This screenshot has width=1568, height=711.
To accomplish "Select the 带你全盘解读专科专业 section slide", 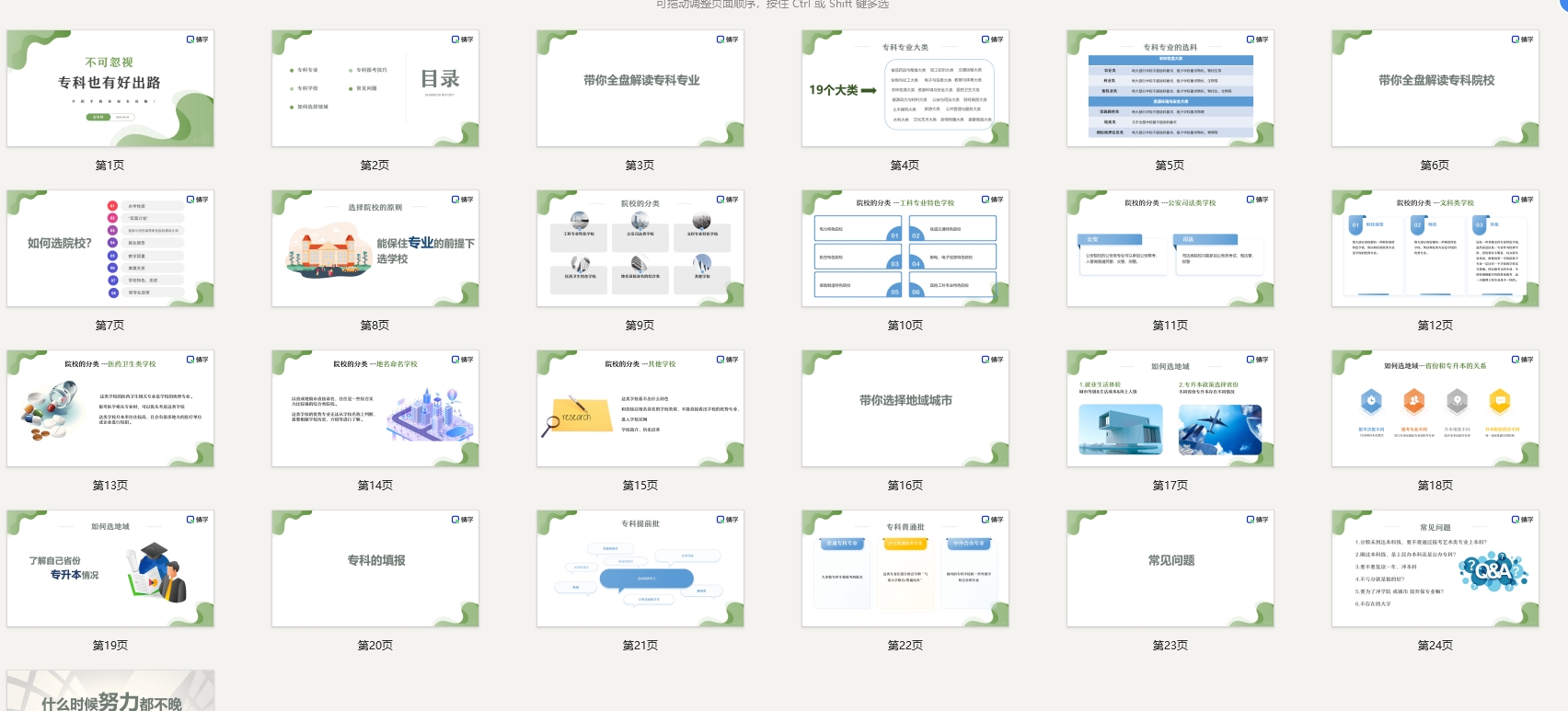I will point(640,88).
